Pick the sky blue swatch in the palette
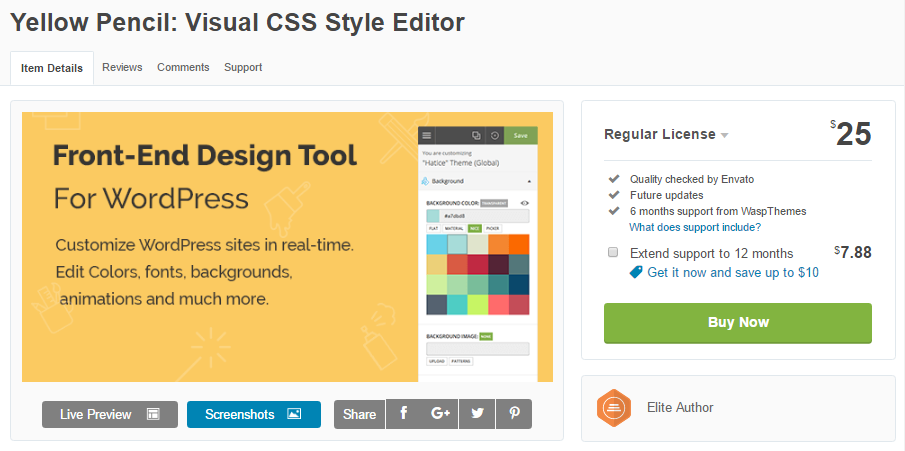 click(x=437, y=244)
